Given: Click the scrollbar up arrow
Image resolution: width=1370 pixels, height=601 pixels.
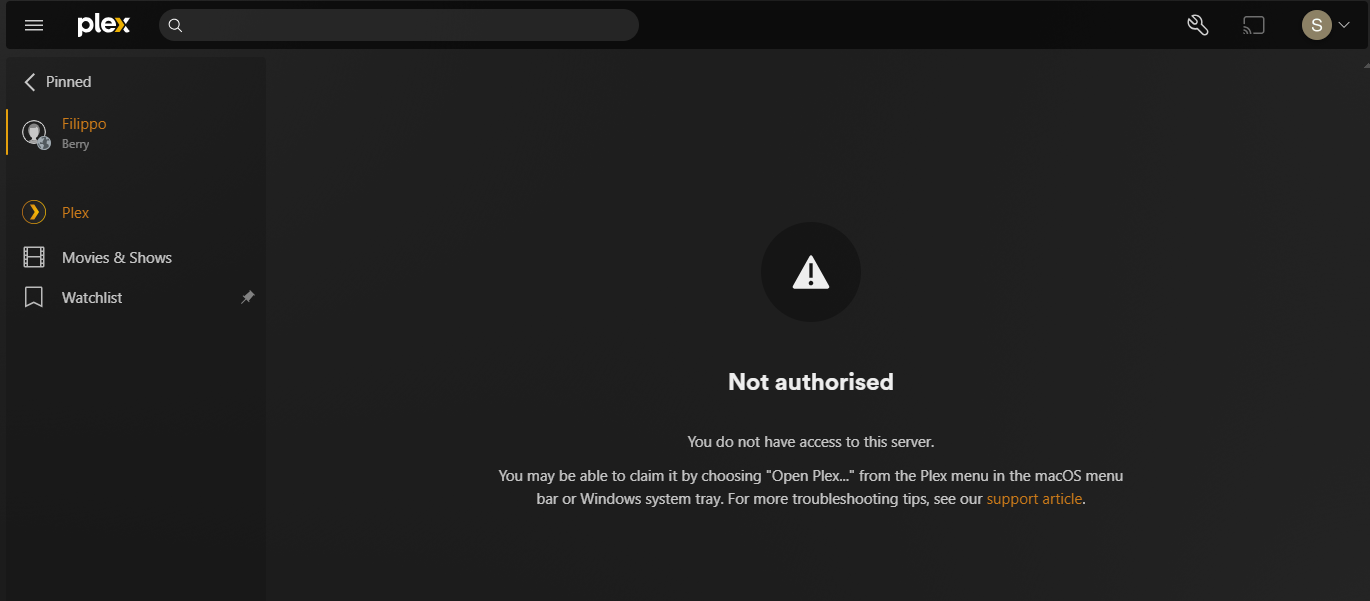Looking at the screenshot, I should (1364, 62).
